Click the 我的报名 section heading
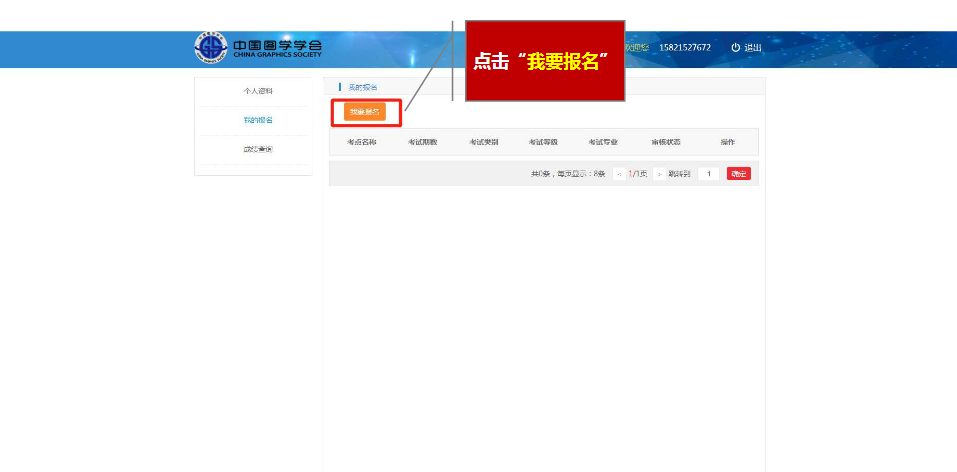The width and height of the screenshot is (957, 472). (x=362, y=88)
